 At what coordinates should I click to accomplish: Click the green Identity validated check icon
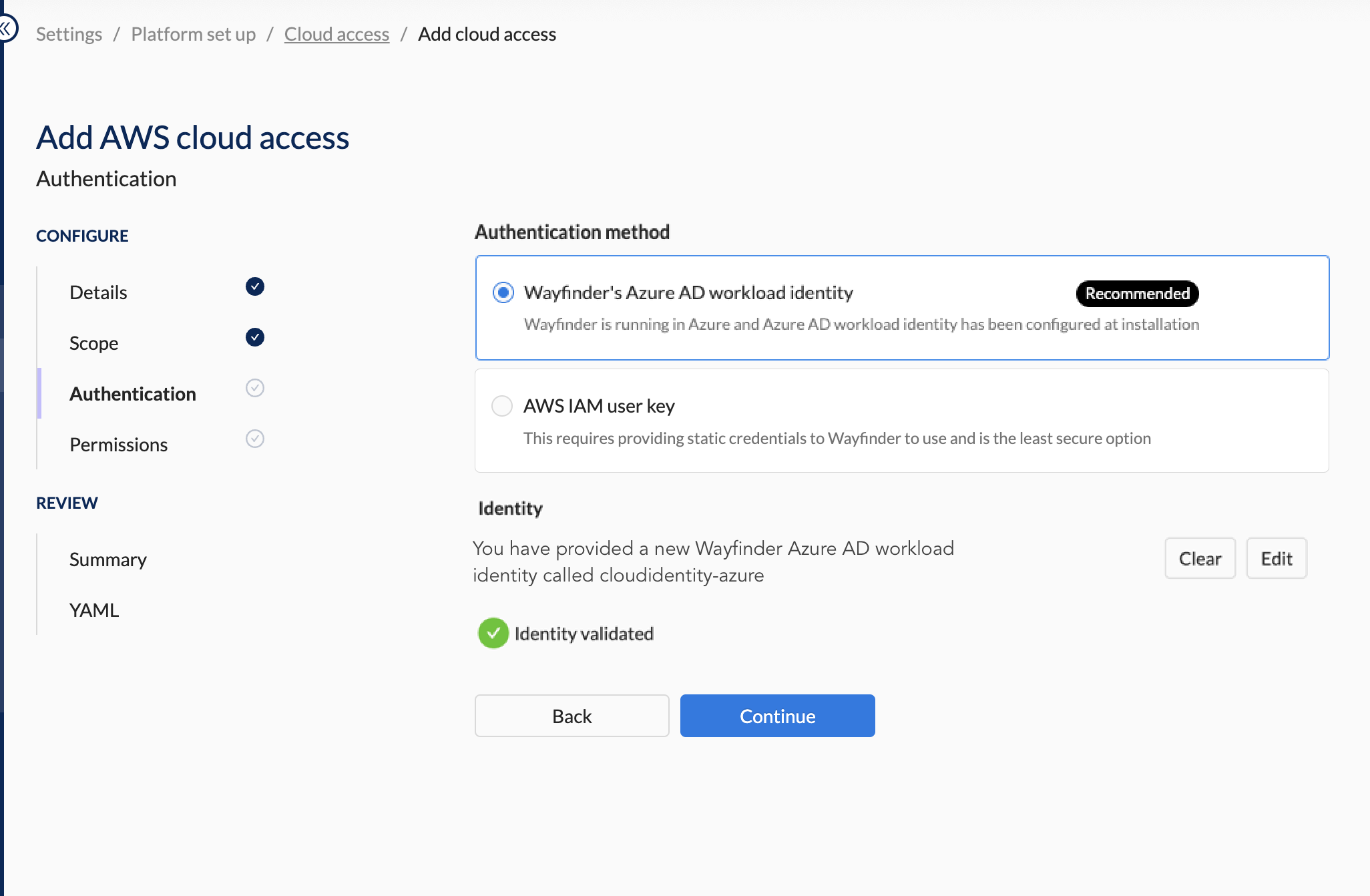[493, 633]
